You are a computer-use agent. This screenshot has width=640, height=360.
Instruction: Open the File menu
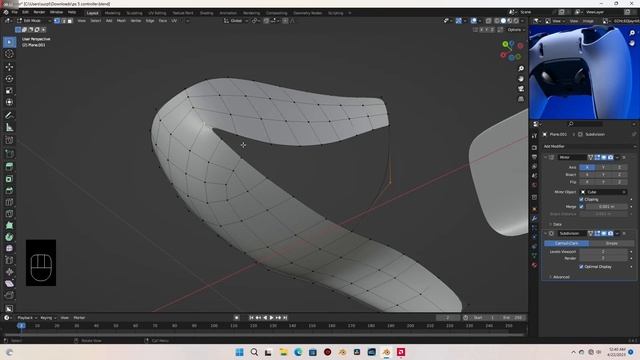15,13
